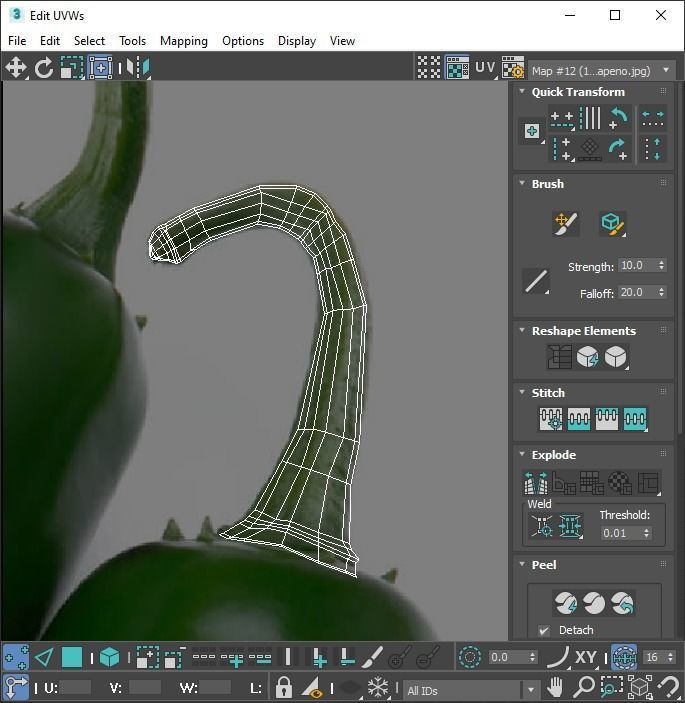Viewport: 685px width, 703px height.
Task: Select the Scale tool
Action: [72, 68]
